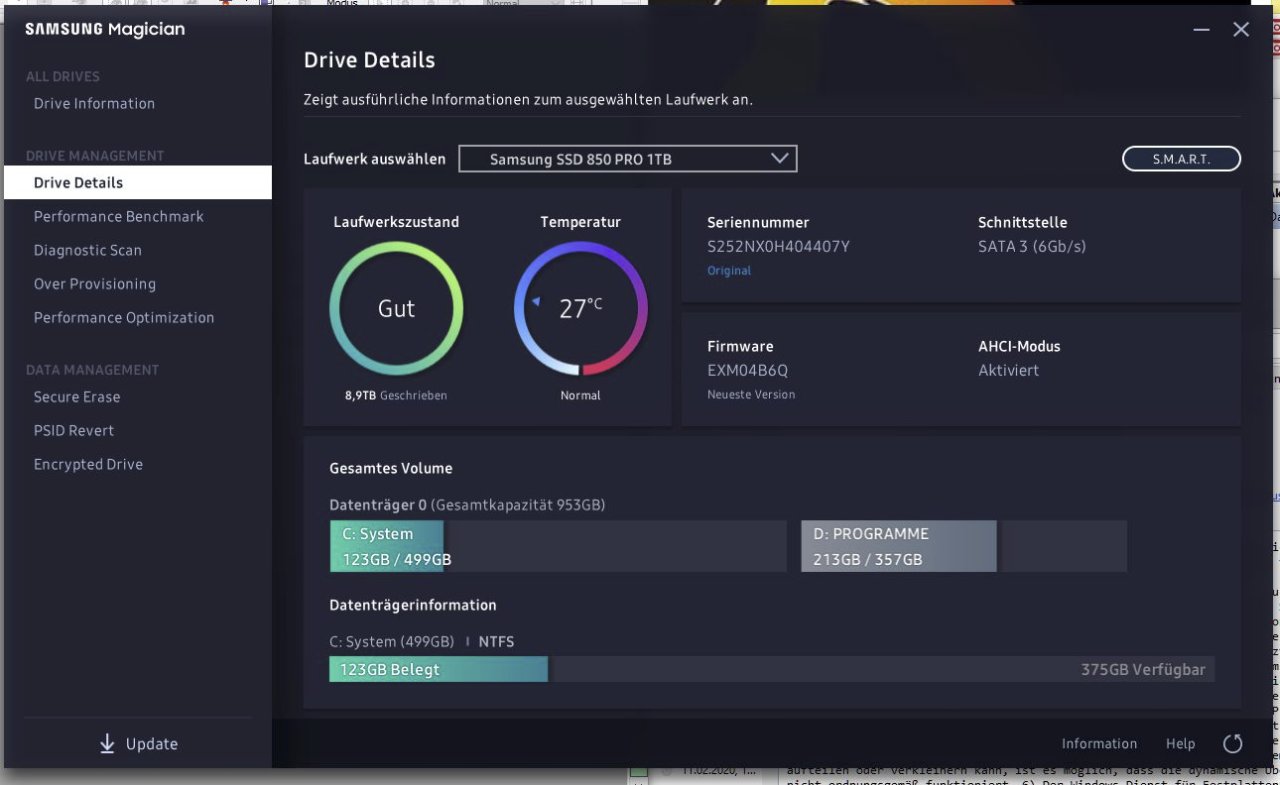The height and width of the screenshot is (785, 1280).
Task: Click the Gut drive health ring
Action: point(396,309)
